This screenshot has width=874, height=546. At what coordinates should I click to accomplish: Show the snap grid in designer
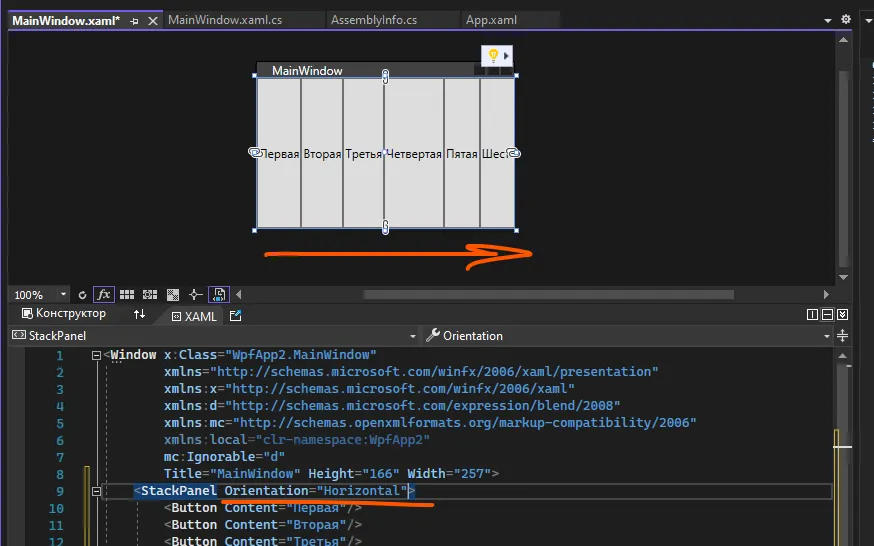tap(127, 294)
